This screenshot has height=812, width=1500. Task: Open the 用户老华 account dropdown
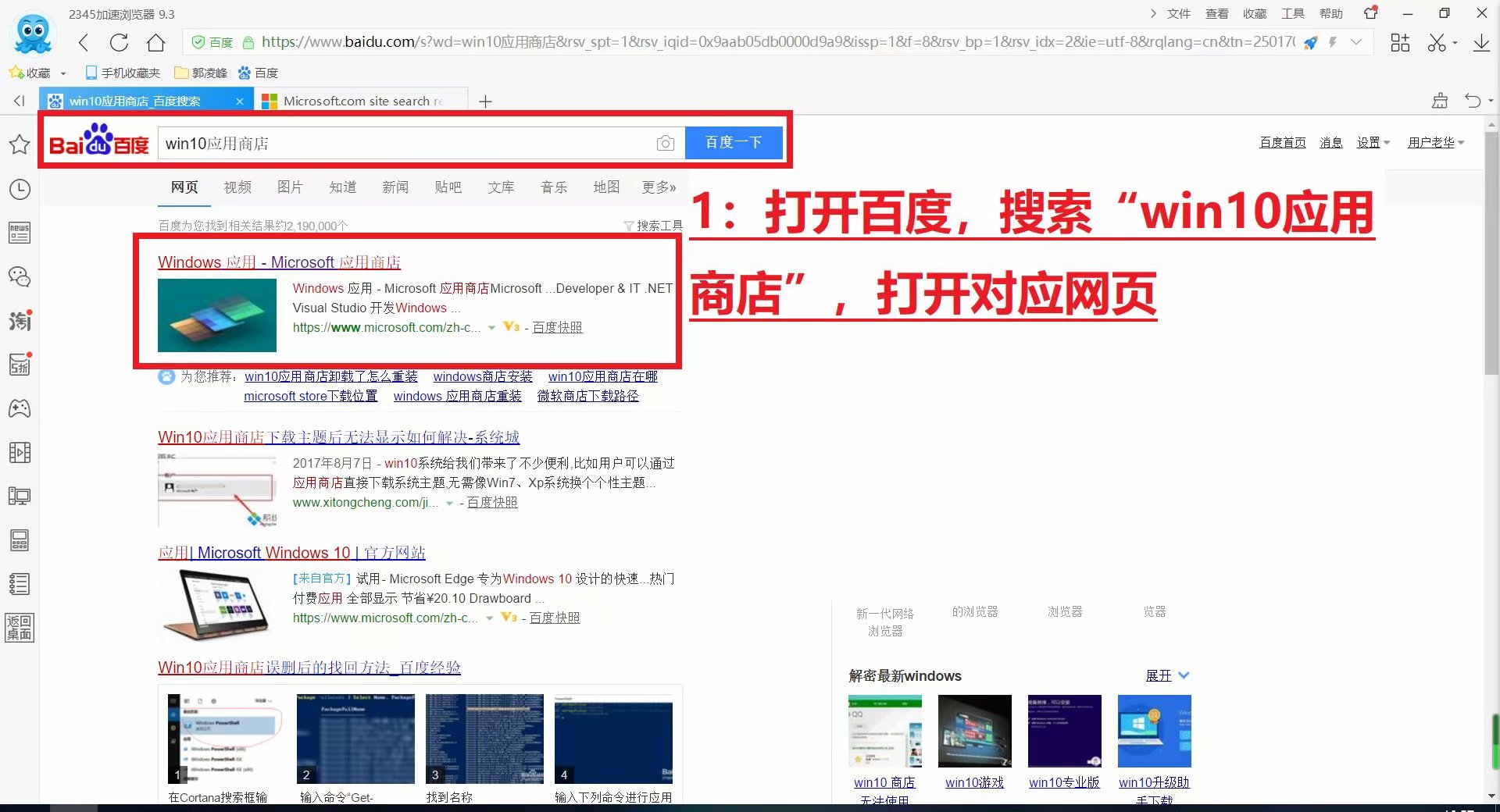click(x=1436, y=143)
